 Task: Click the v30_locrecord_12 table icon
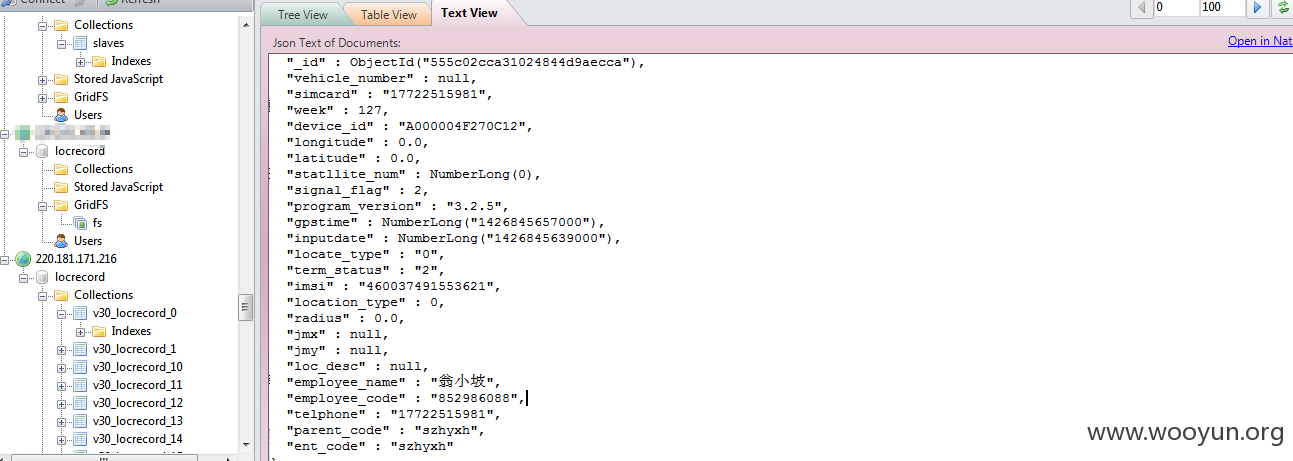tap(80, 403)
